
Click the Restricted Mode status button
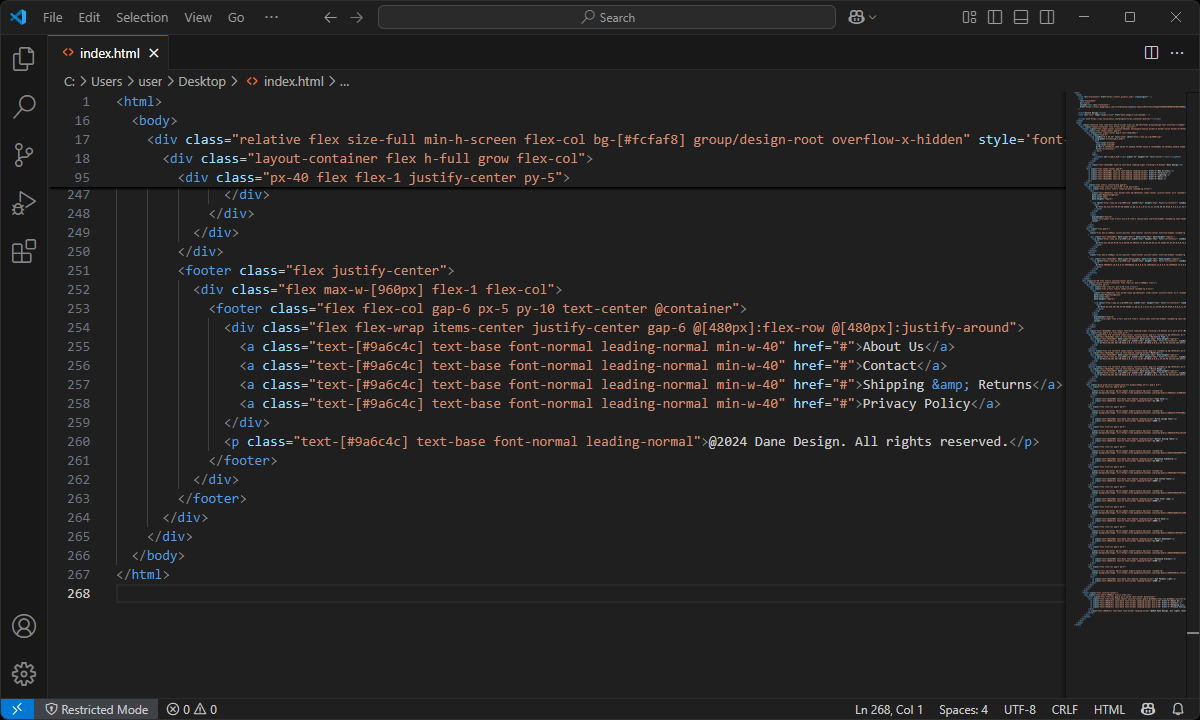(x=97, y=709)
